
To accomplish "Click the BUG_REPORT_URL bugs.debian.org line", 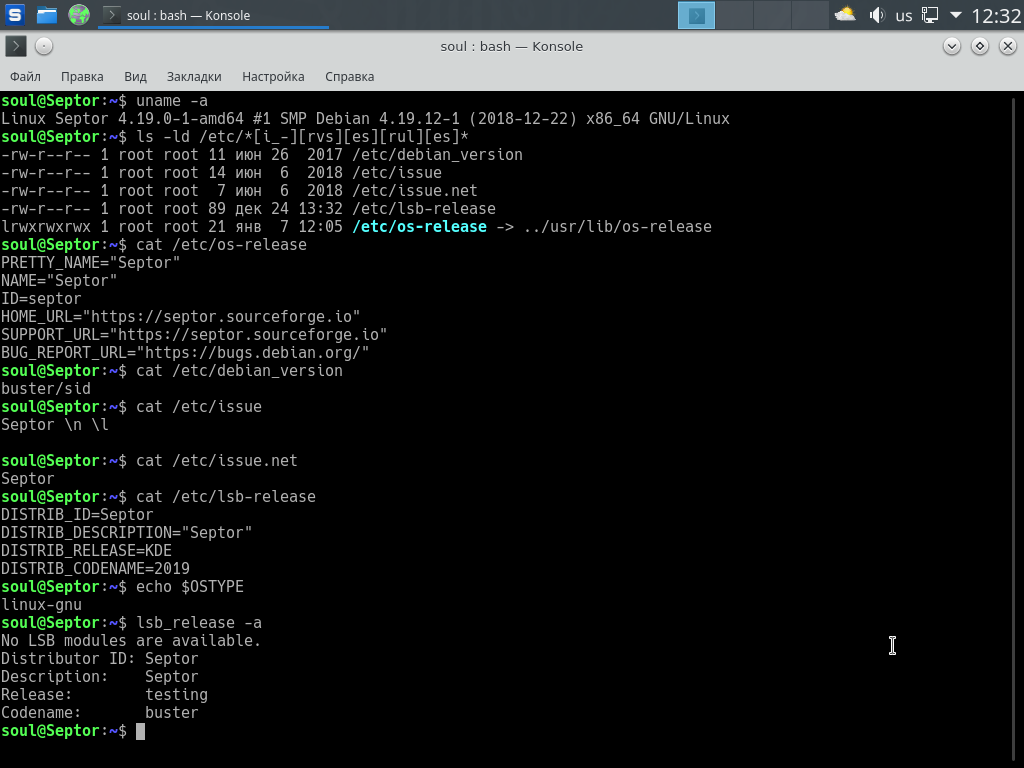I will pos(185,353).
